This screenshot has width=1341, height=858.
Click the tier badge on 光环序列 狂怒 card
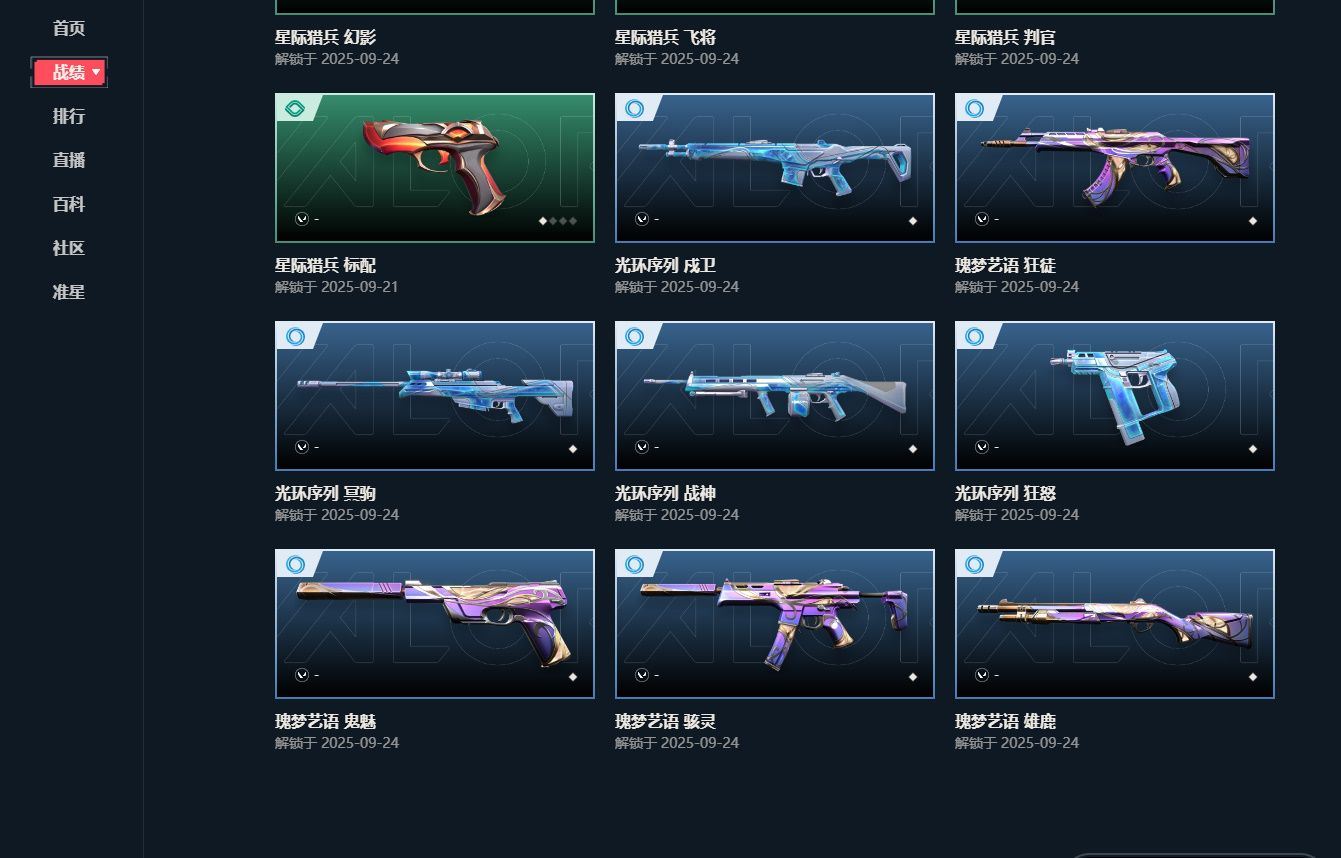click(975, 336)
